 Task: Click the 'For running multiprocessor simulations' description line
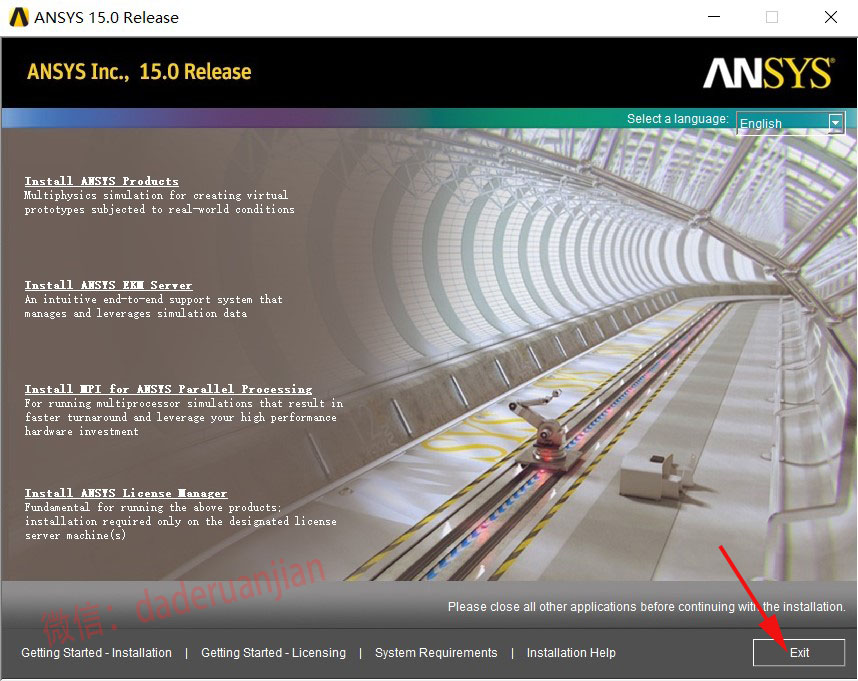pos(184,403)
